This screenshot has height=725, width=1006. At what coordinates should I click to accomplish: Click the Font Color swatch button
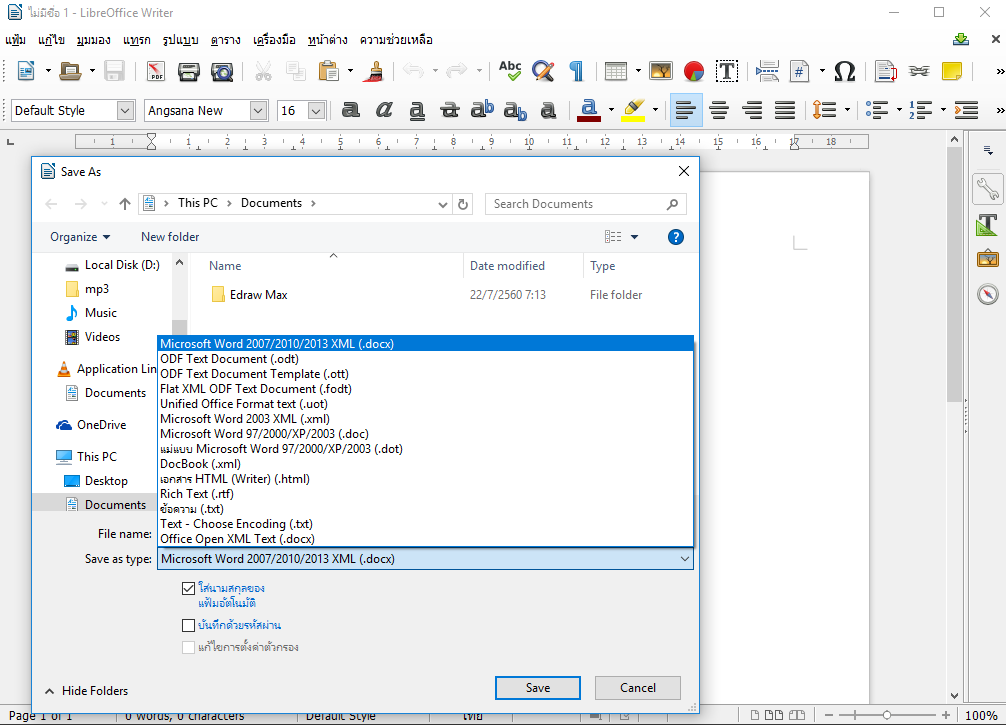[x=589, y=110]
